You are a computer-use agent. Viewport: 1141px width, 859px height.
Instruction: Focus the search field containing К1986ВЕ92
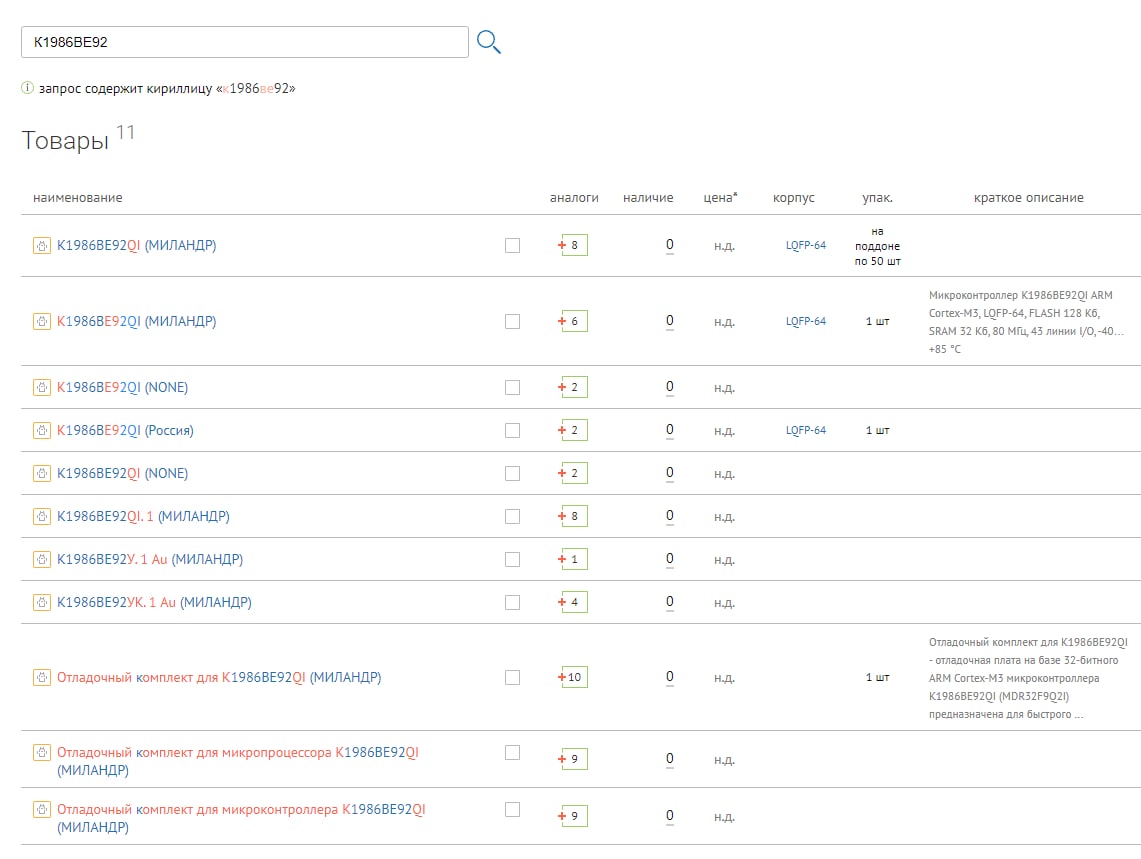click(x=245, y=42)
